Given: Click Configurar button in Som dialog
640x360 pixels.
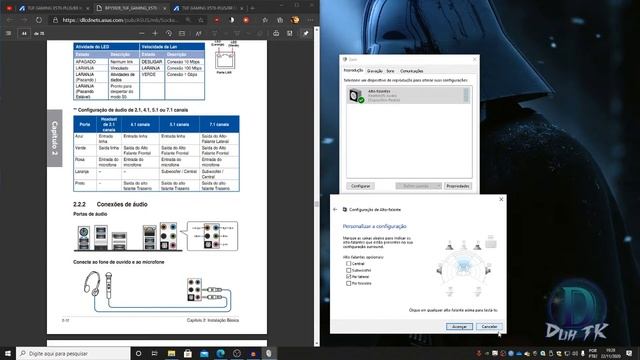Looking at the screenshot, I should [360, 186].
